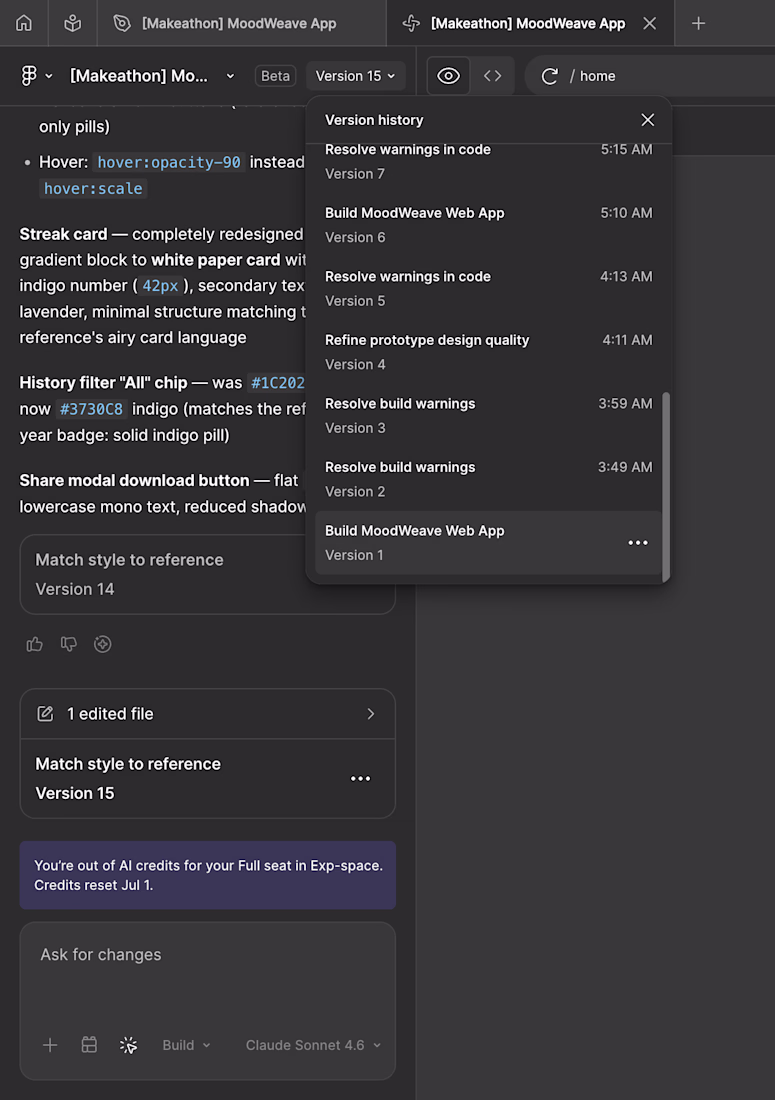Go to the home icon tab

24,23
